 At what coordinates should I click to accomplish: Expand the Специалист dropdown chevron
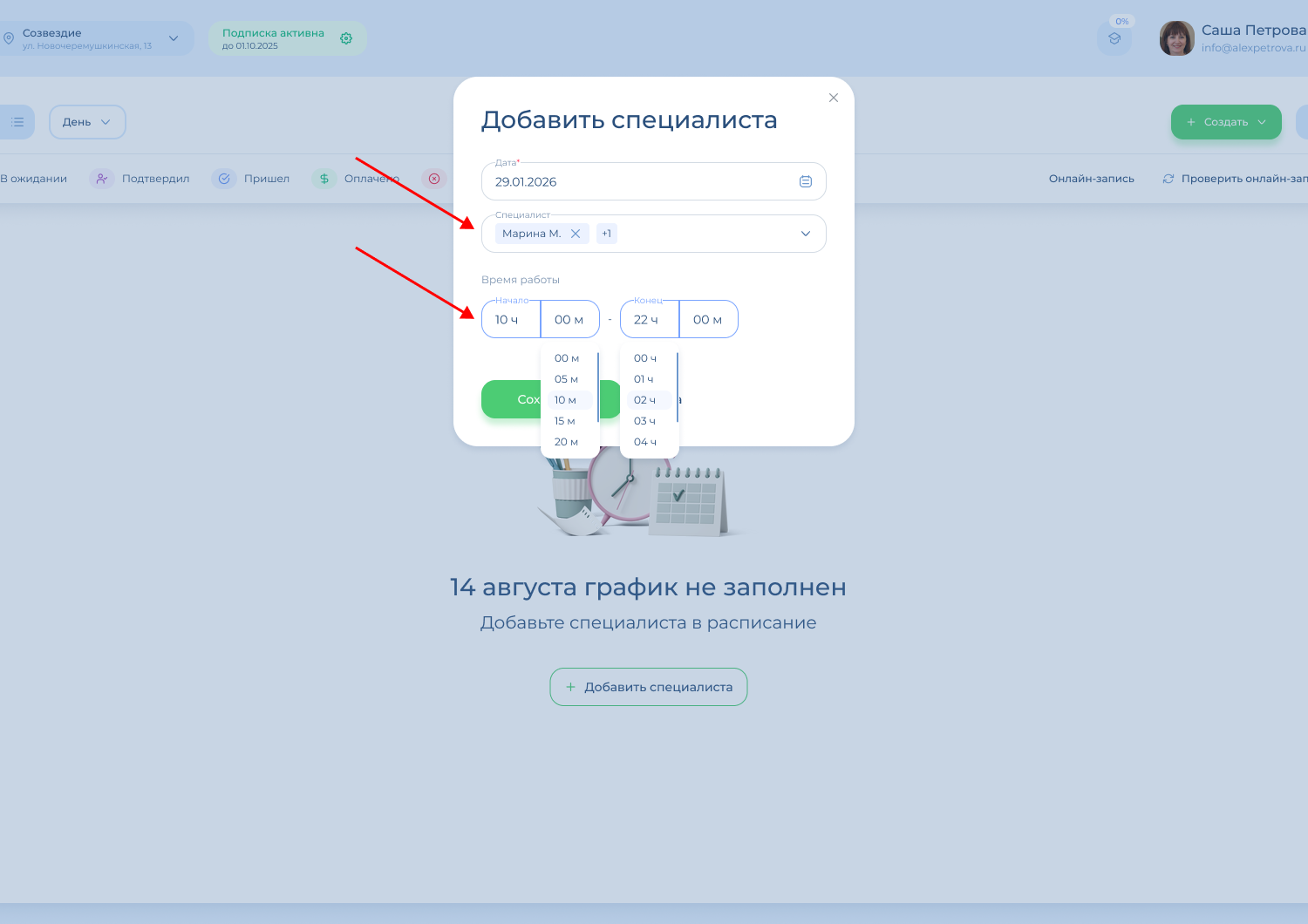(806, 234)
